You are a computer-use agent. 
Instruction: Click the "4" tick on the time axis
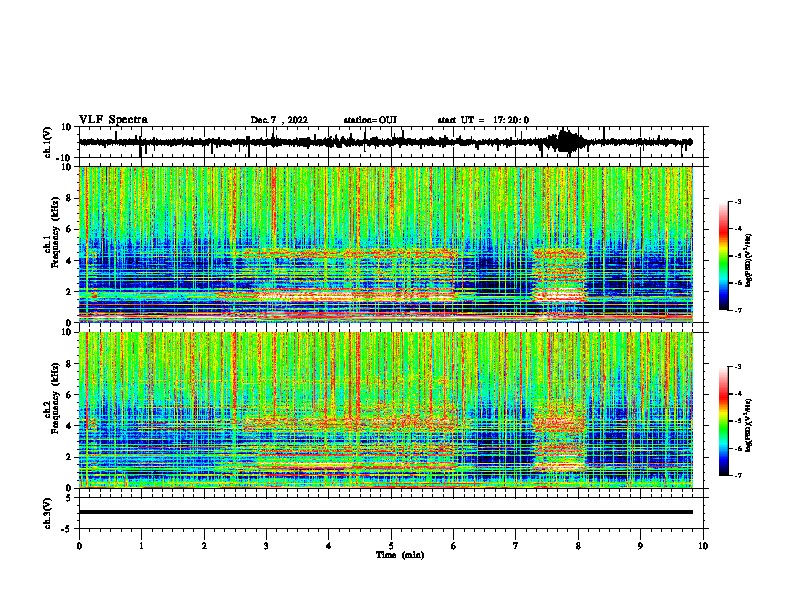(x=329, y=546)
